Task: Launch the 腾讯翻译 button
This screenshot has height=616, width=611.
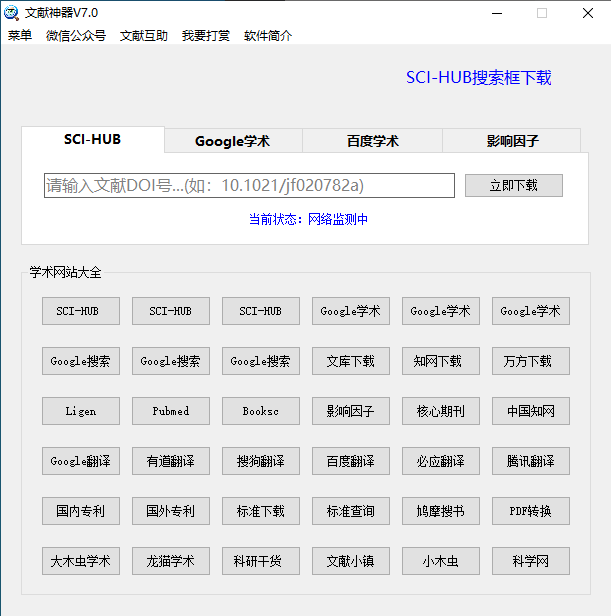Action: click(x=531, y=461)
